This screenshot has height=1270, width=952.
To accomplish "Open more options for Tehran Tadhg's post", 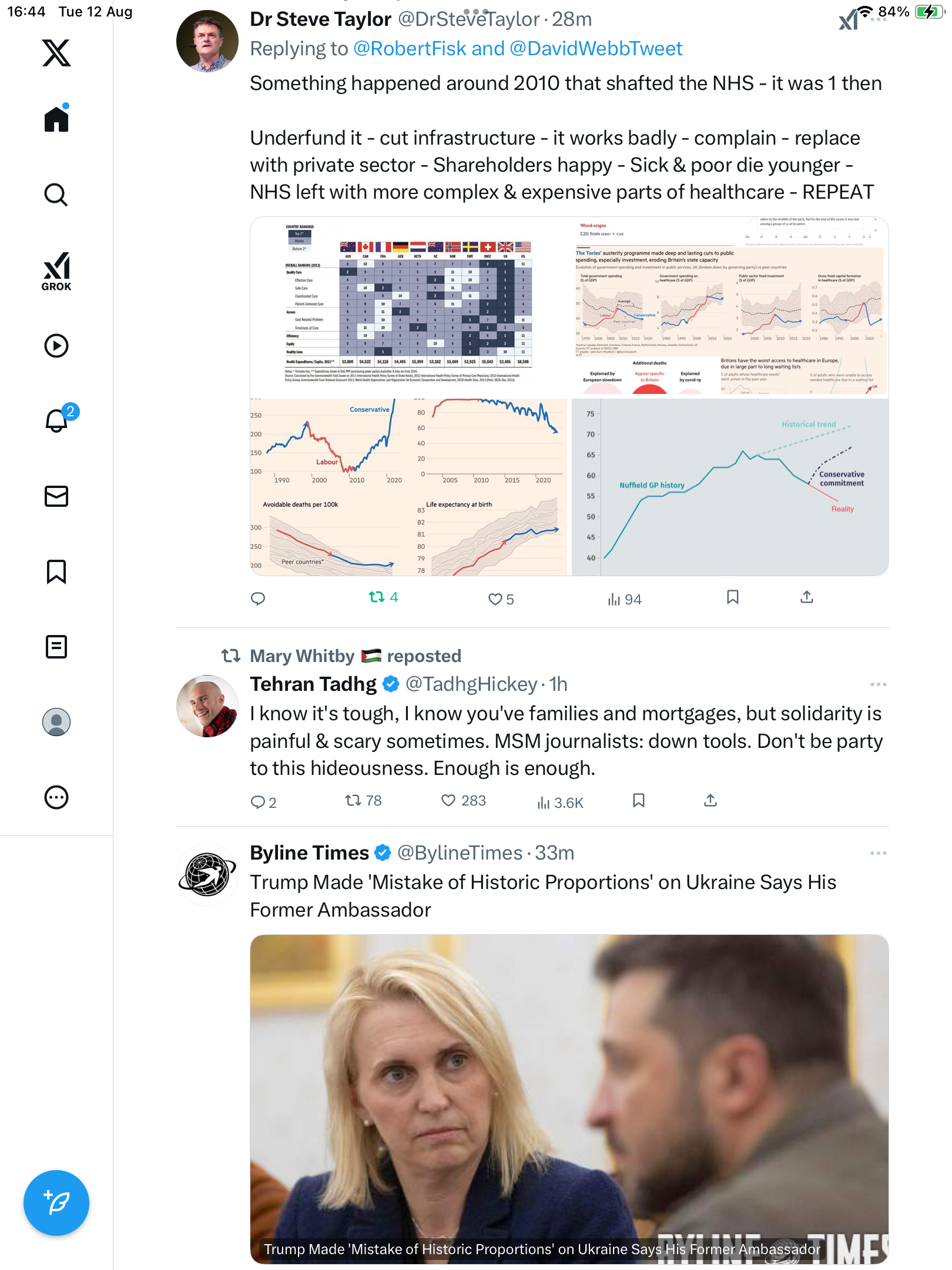I will tap(878, 684).
